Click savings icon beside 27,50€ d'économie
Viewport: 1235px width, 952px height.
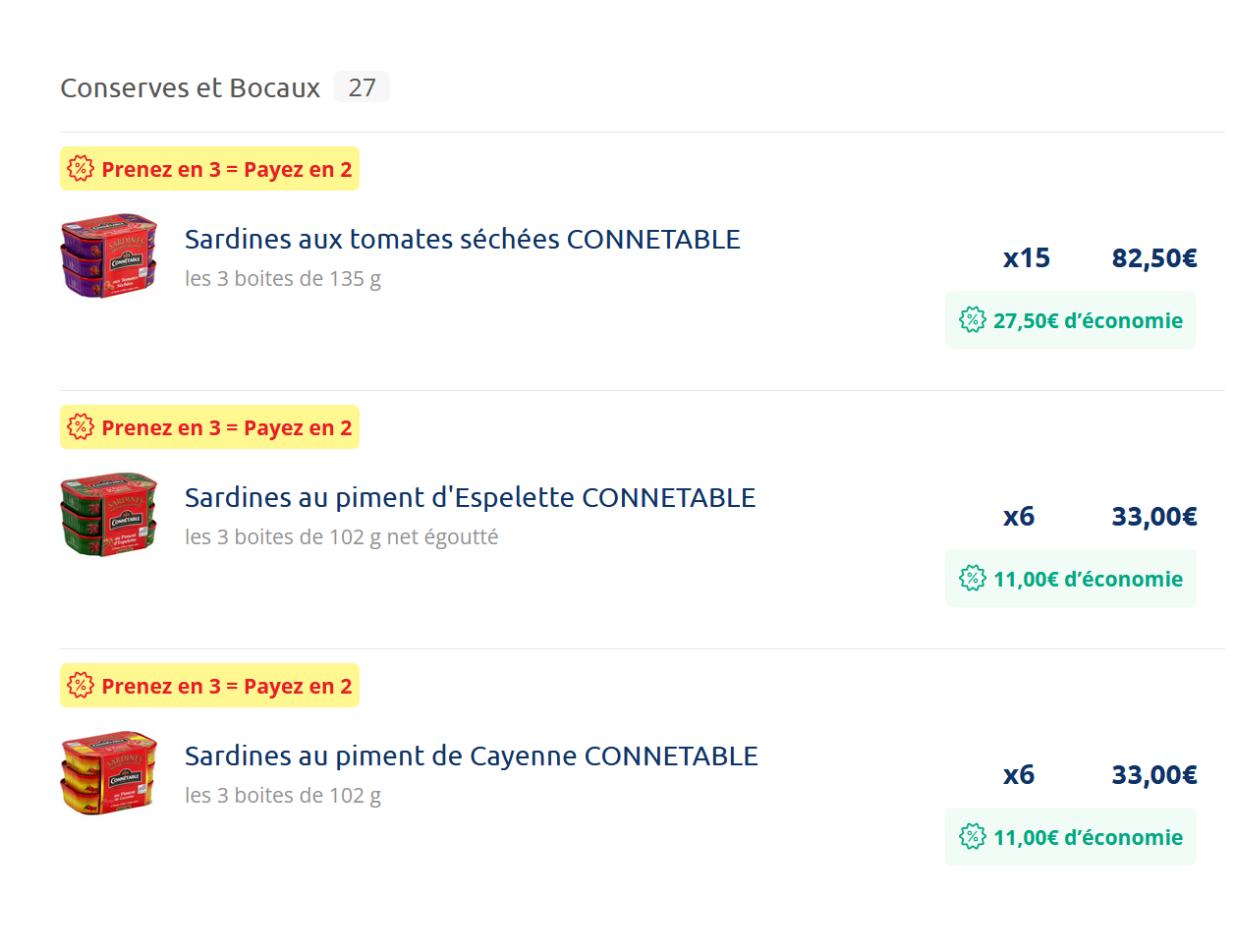(x=973, y=320)
